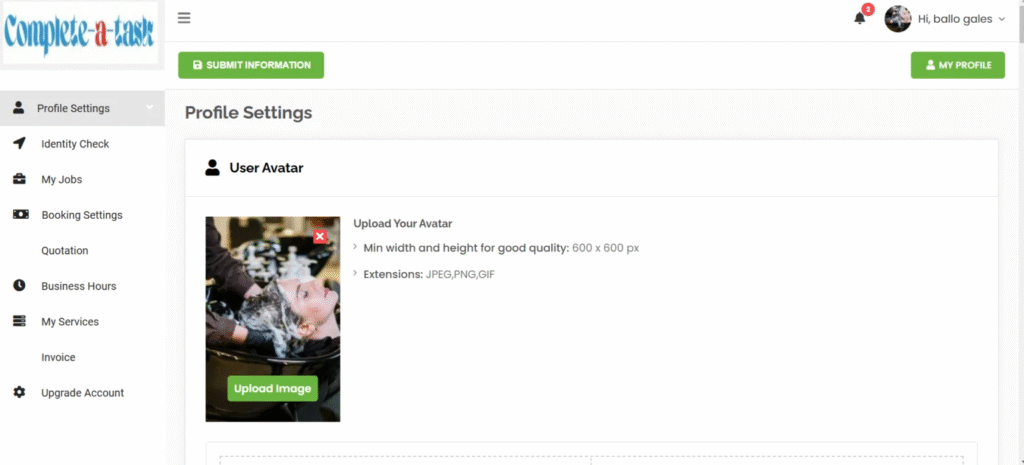Expand the Profile Settings sidebar chevron
The height and width of the screenshot is (465, 1024).
point(150,108)
